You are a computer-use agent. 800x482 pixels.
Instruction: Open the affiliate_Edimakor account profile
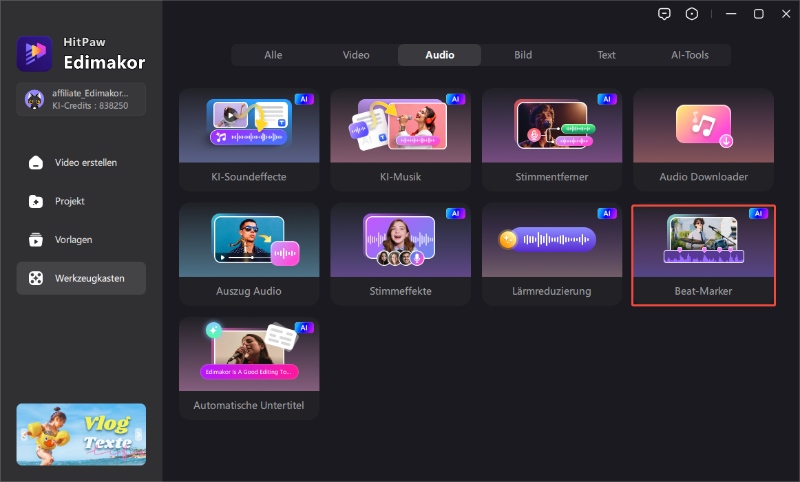(81, 99)
